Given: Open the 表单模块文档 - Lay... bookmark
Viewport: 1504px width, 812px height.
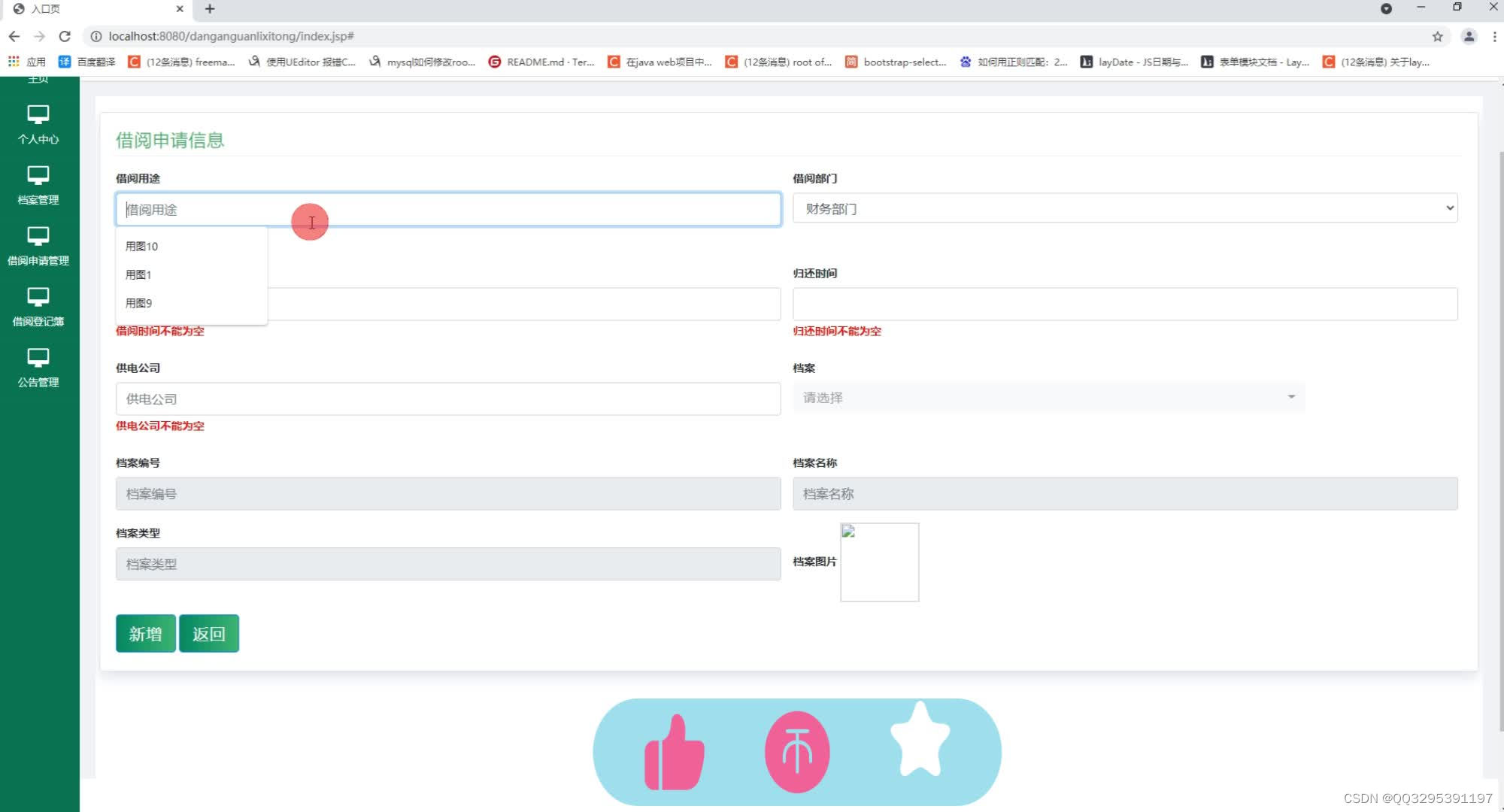Looking at the screenshot, I should [1255, 62].
